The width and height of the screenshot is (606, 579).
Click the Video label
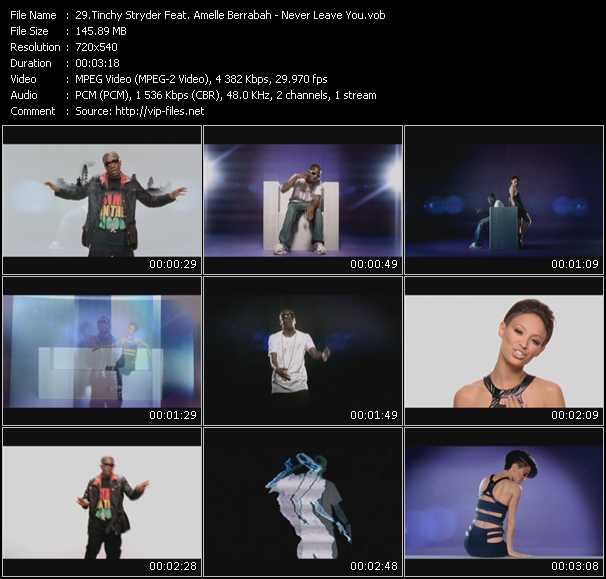(23, 79)
